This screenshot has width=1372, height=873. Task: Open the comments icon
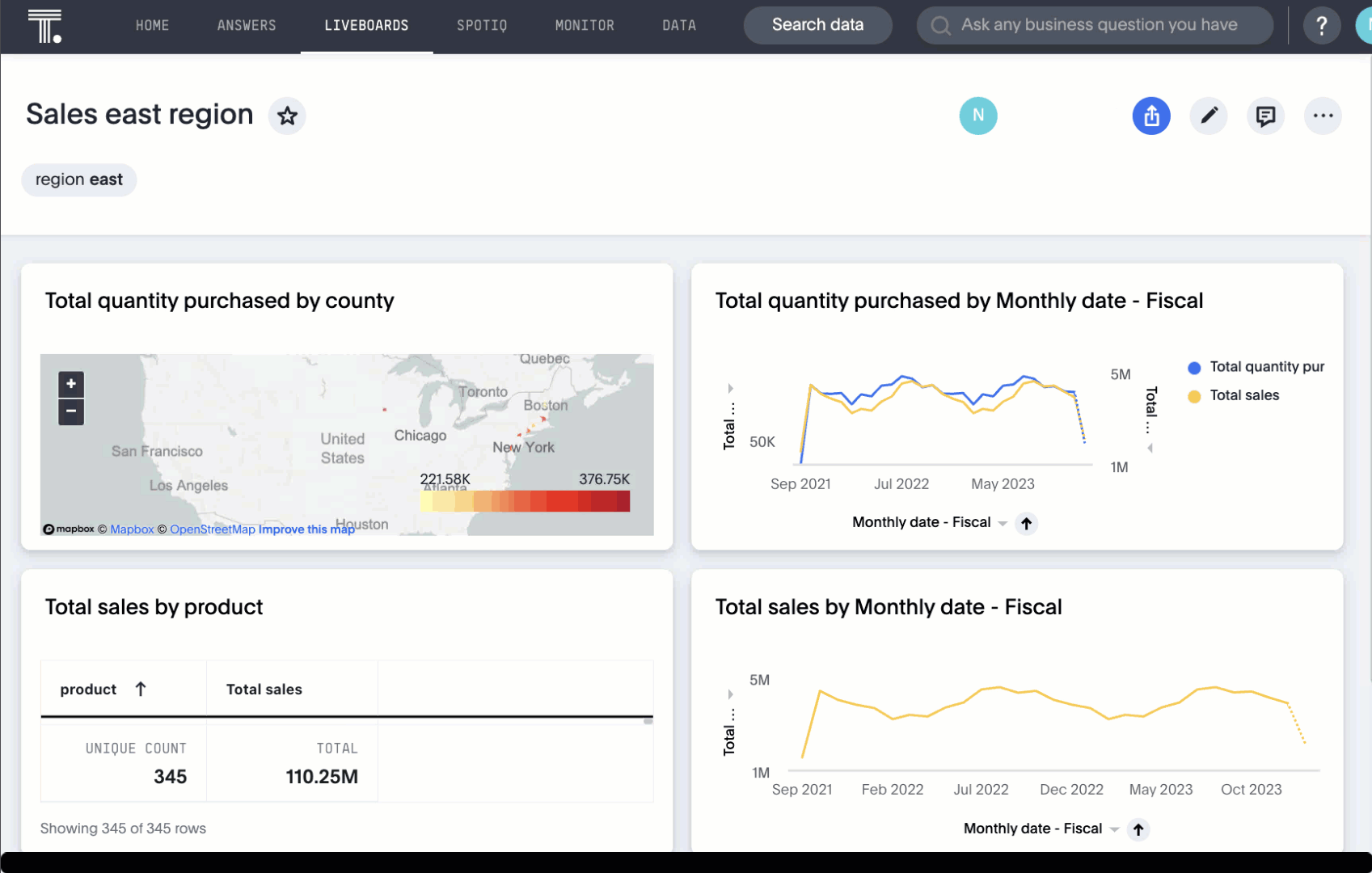(1265, 116)
